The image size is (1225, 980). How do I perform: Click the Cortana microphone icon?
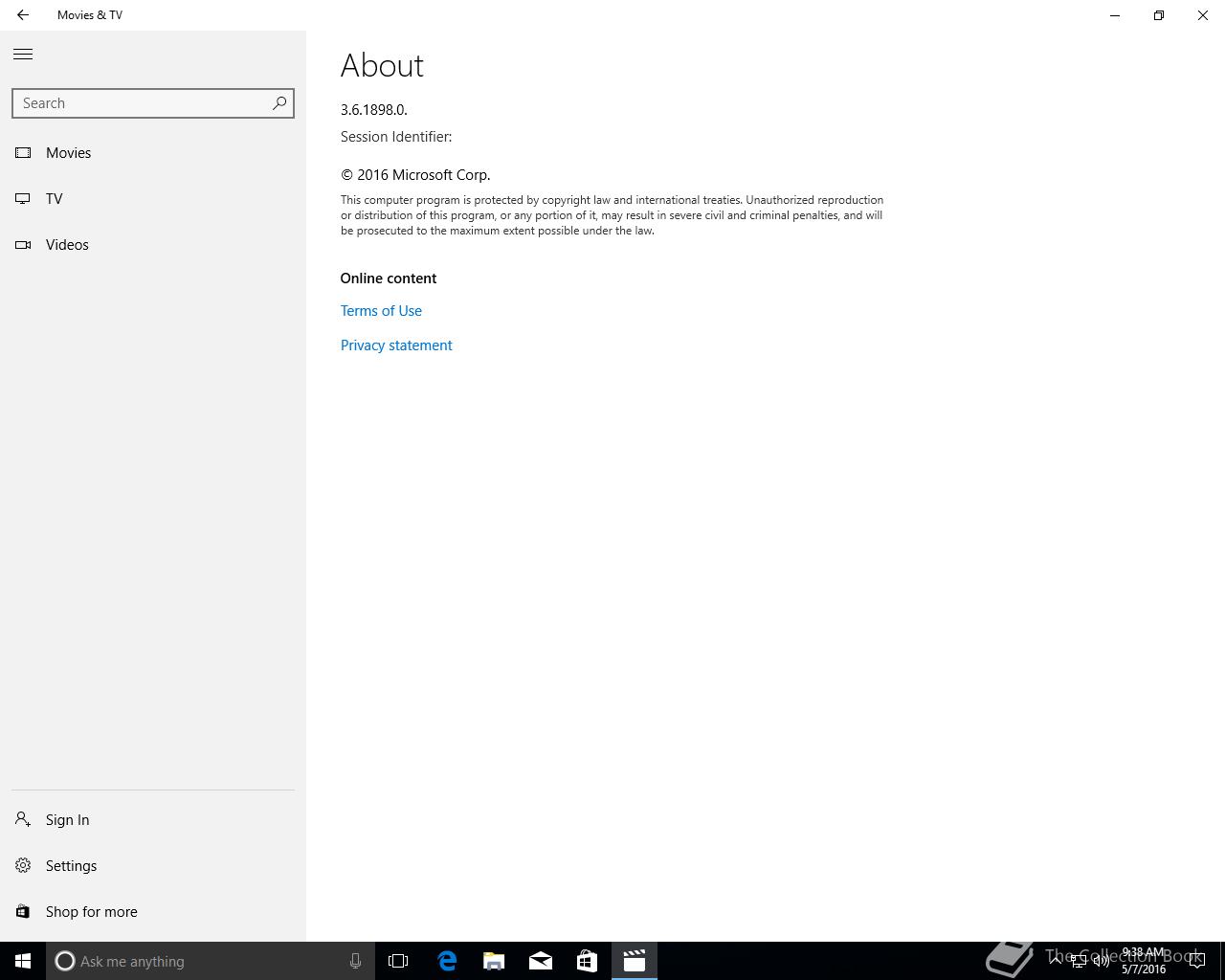[355, 961]
